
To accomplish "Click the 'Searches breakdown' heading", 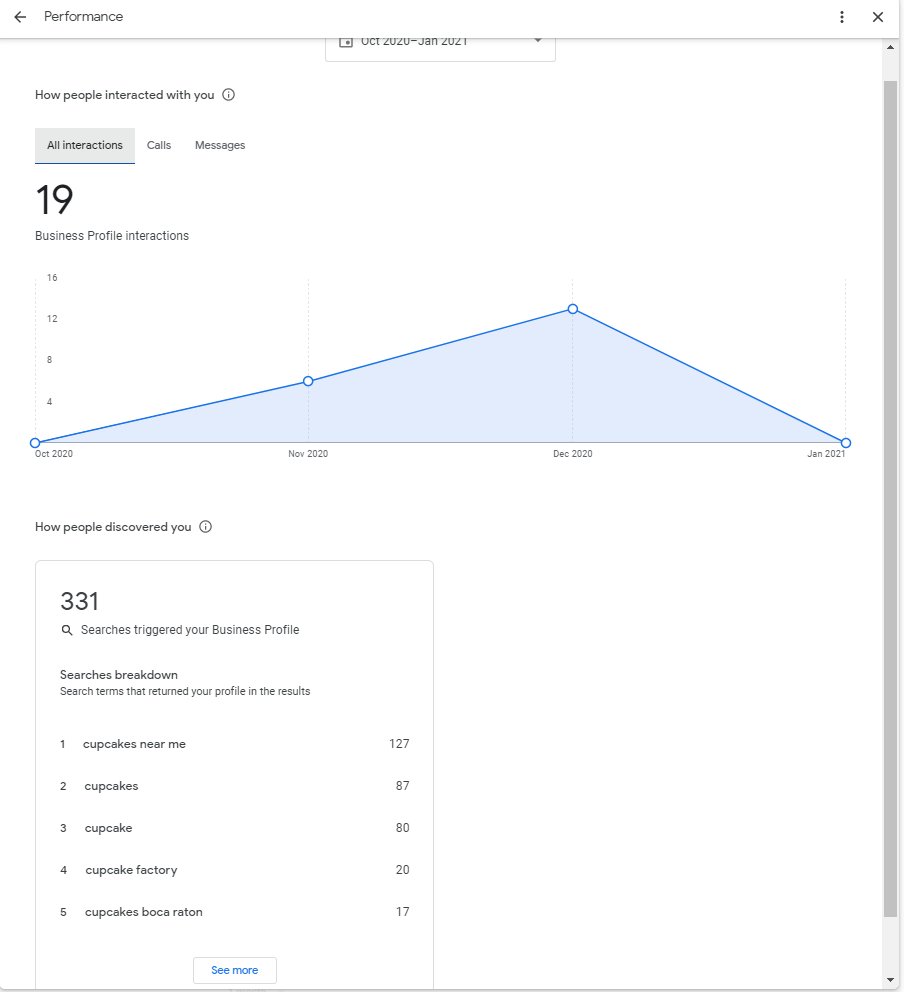I will pos(119,675).
